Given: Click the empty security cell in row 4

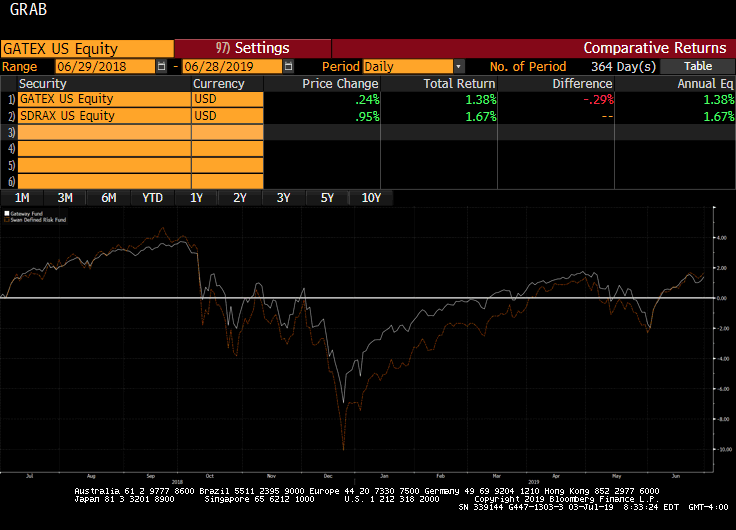Looking at the screenshot, I should tap(104, 149).
